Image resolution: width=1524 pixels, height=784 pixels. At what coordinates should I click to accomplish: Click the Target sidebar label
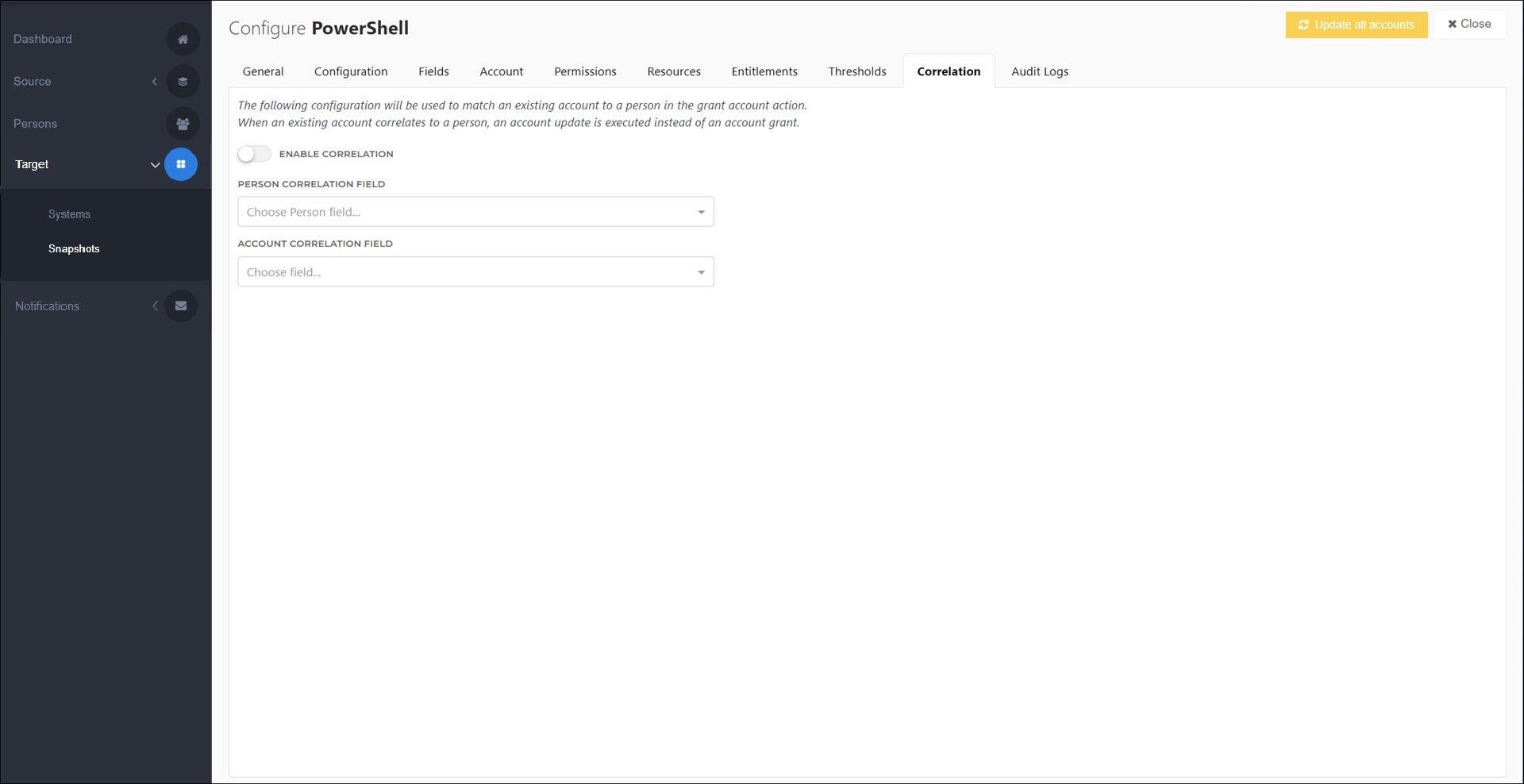tap(32, 164)
